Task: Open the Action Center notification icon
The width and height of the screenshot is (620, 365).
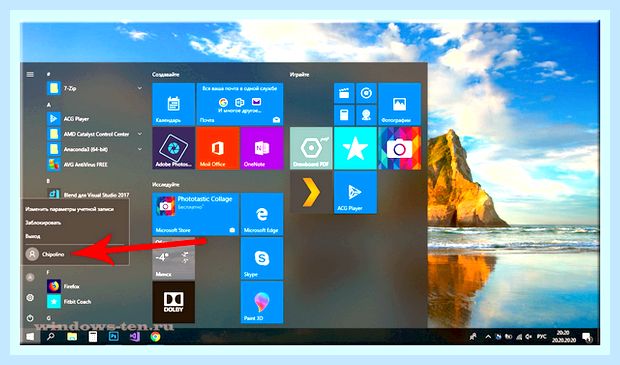Action: coord(587,337)
